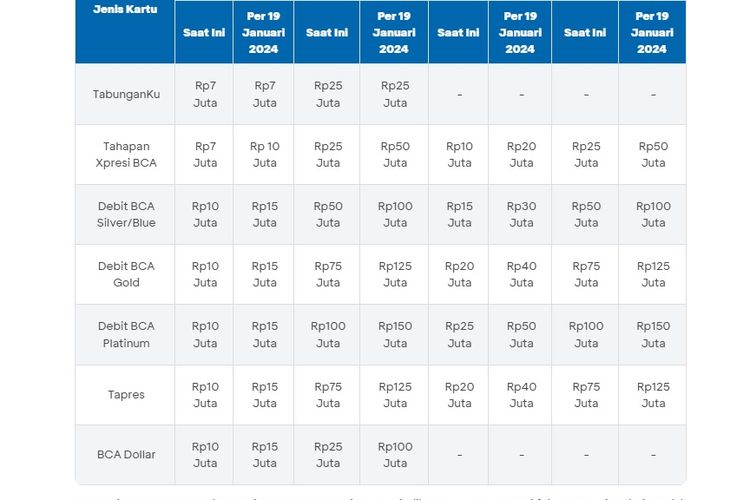The image size is (750, 500).
Task: Select the TabunganKu row label
Action: click(x=125, y=94)
